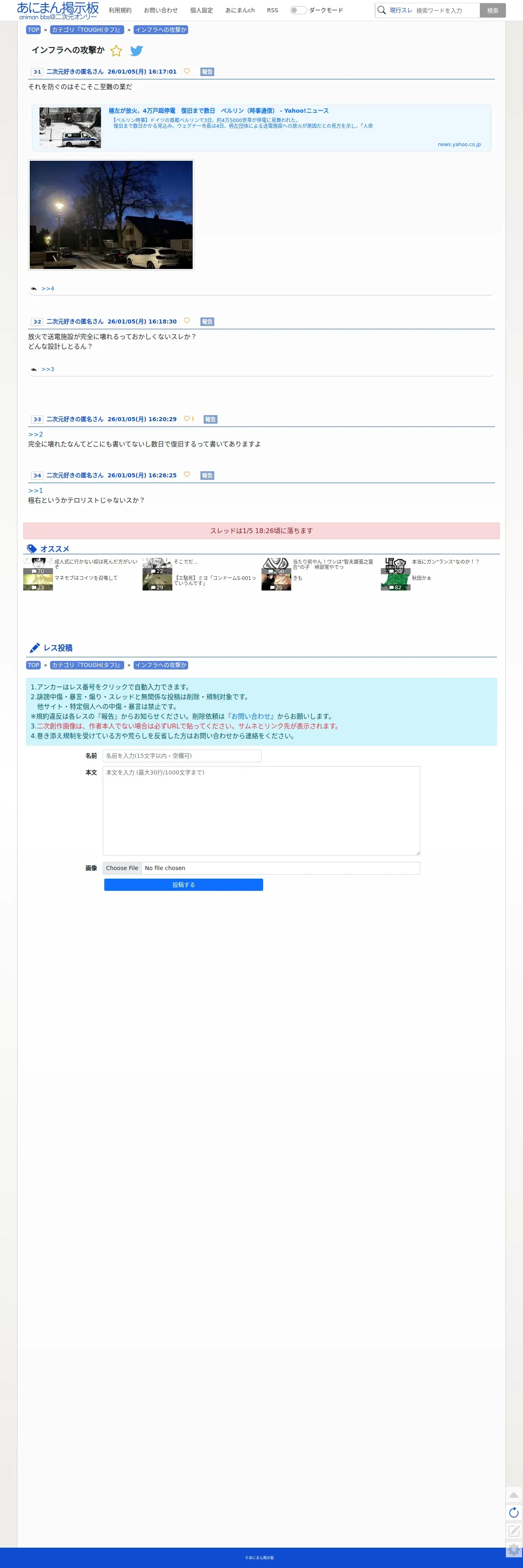Click the search keyword input field

tap(446, 10)
